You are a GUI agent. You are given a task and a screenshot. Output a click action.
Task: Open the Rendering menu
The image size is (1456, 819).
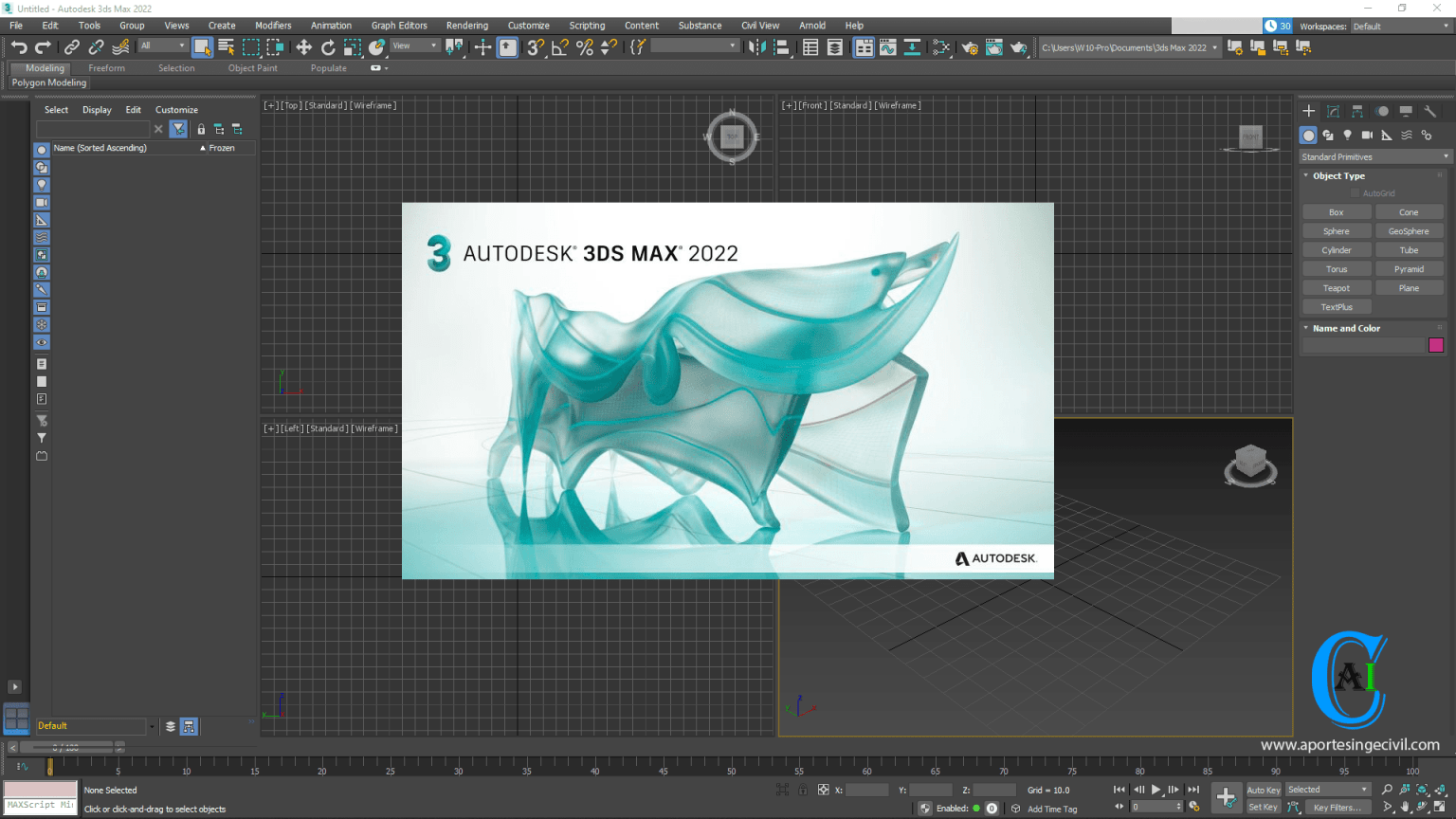coord(467,26)
